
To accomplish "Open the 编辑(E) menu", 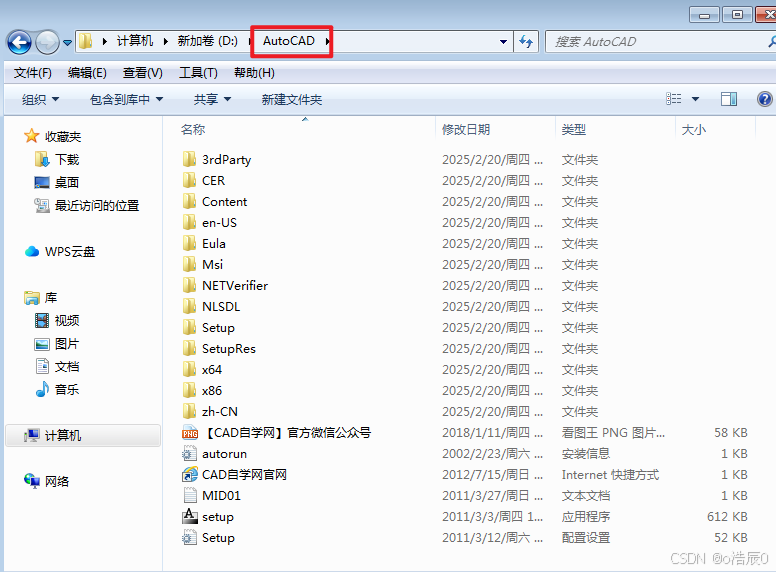I will pyautogui.click(x=87, y=73).
